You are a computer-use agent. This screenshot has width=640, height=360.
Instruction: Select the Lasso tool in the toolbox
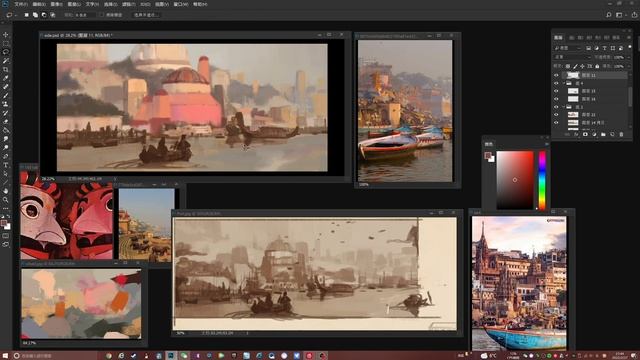(x=6, y=52)
